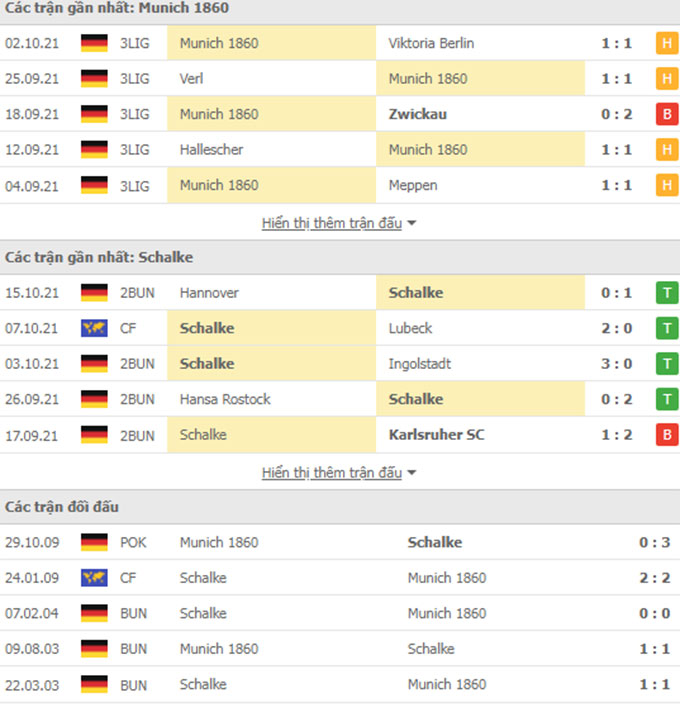Click the 3 : 0 score against Ingolstadt
Screen dimensions: 680x707
[x=616, y=364]
